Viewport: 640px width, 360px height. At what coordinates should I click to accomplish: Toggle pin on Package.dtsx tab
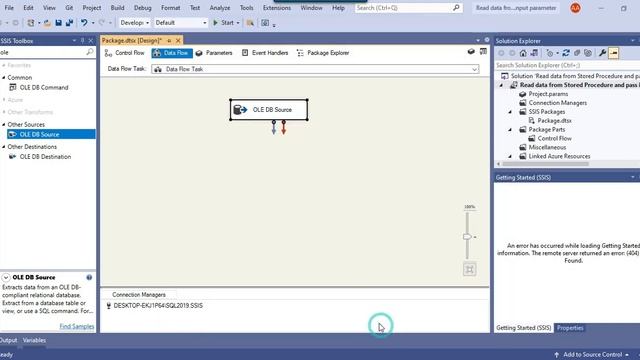(169, 41)
